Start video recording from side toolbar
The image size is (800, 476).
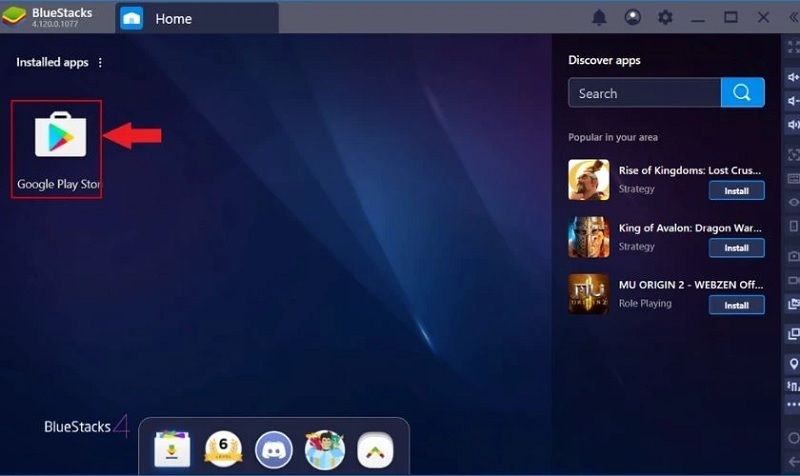(x=793, y=280)
